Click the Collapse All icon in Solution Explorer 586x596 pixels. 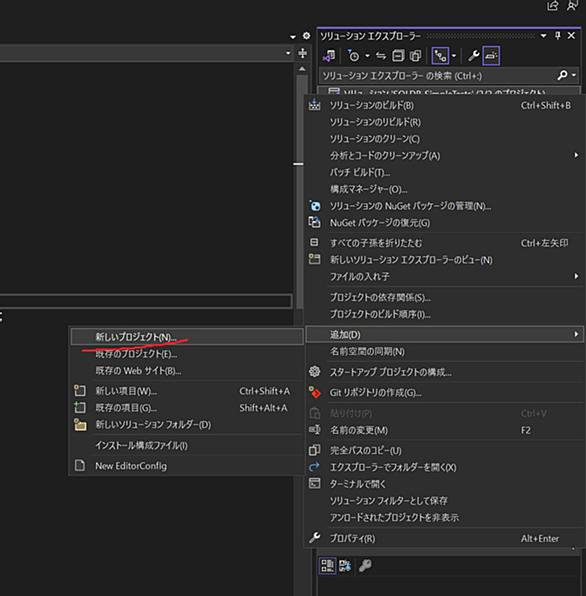[x=398, y=56]
